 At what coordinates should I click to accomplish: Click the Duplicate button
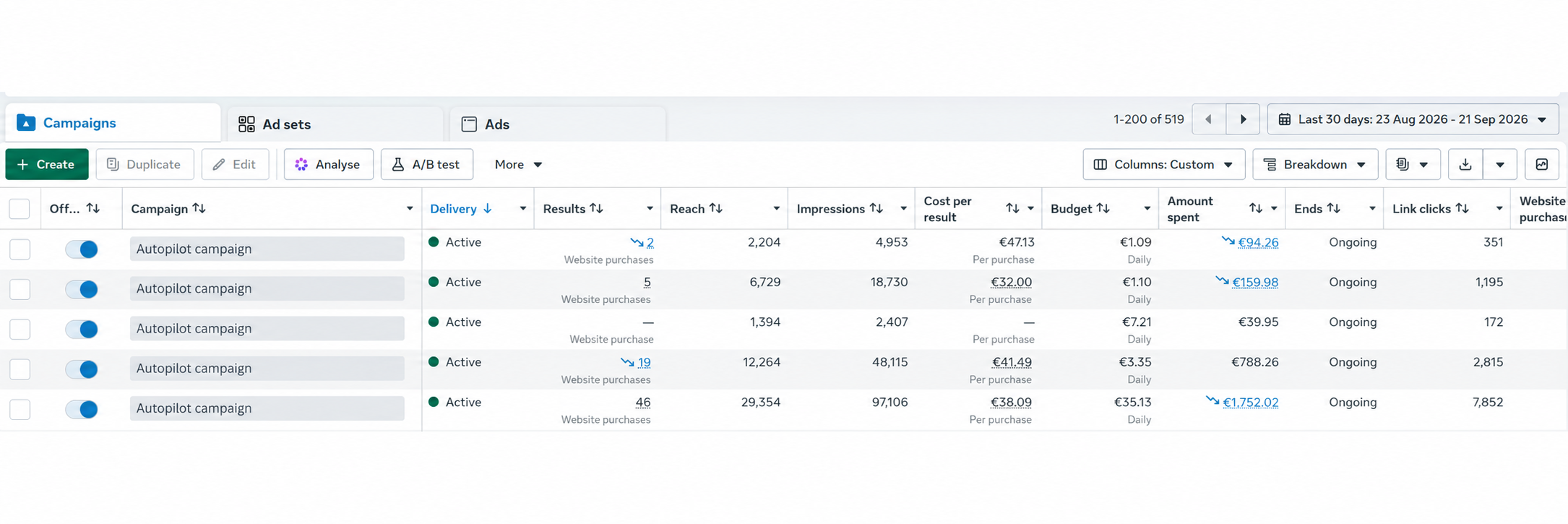(145, 164)
